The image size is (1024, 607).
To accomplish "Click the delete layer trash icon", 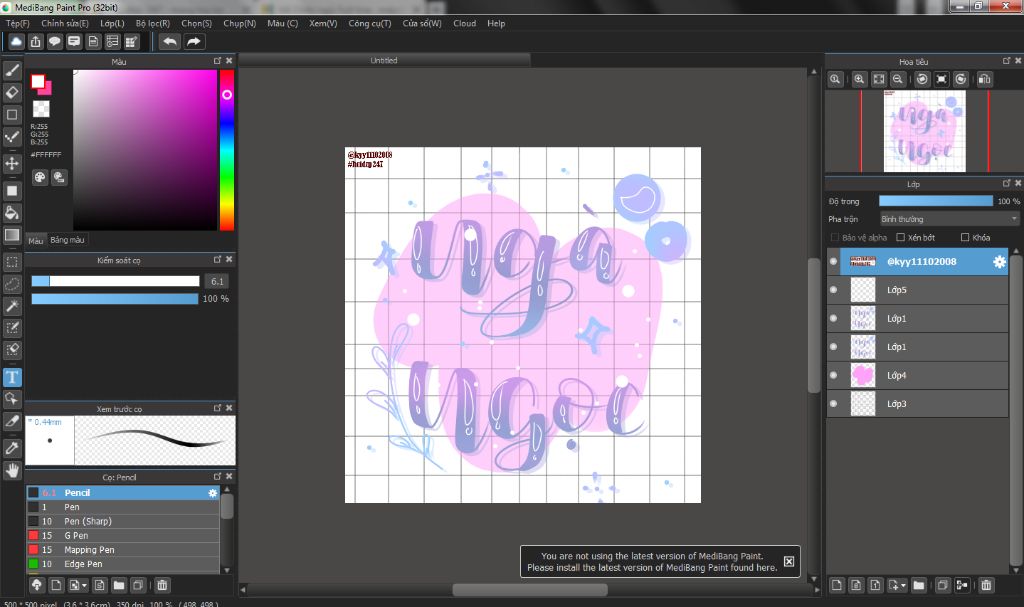I will click(986, 585).
